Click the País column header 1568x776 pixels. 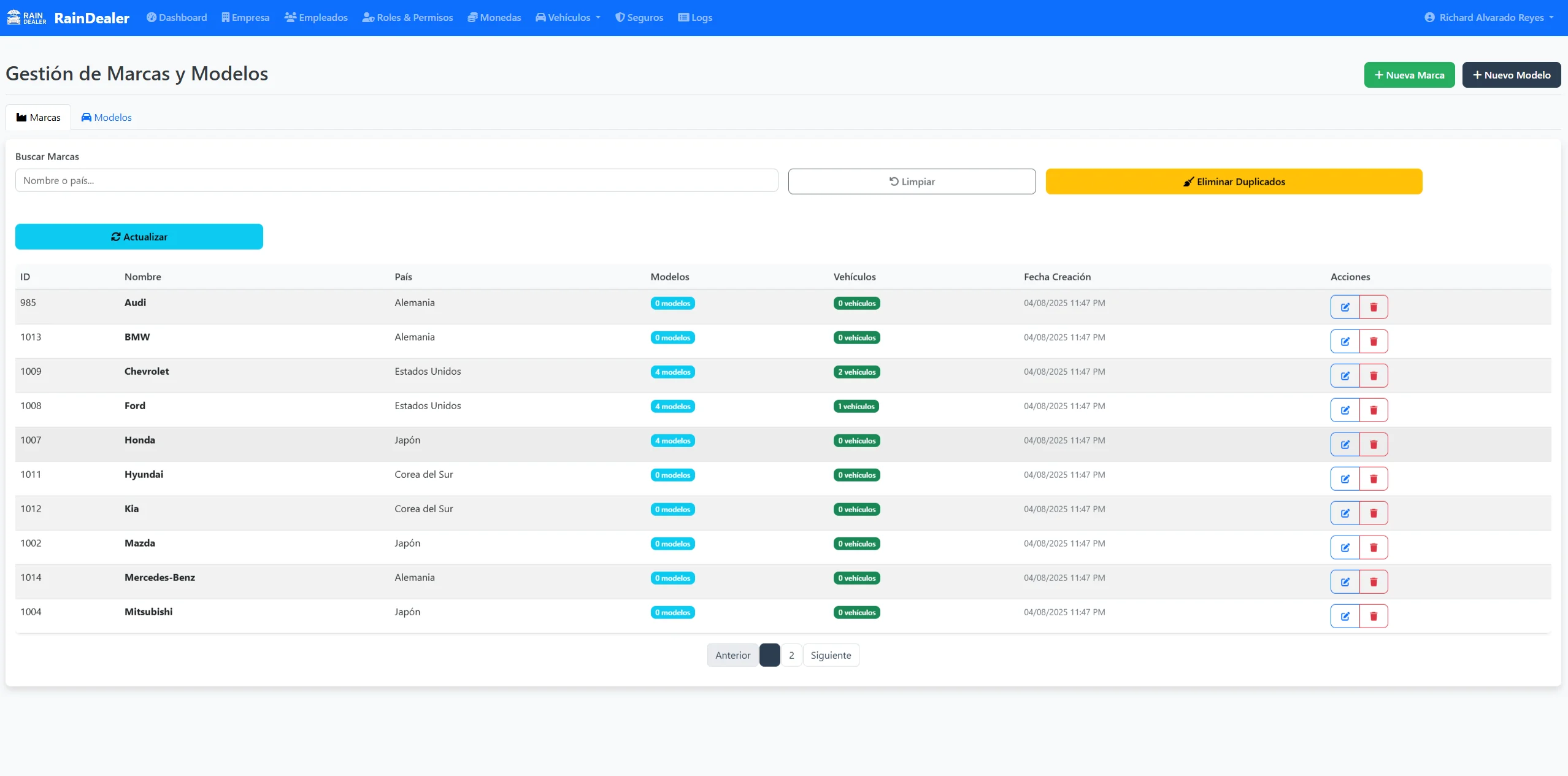403,277
